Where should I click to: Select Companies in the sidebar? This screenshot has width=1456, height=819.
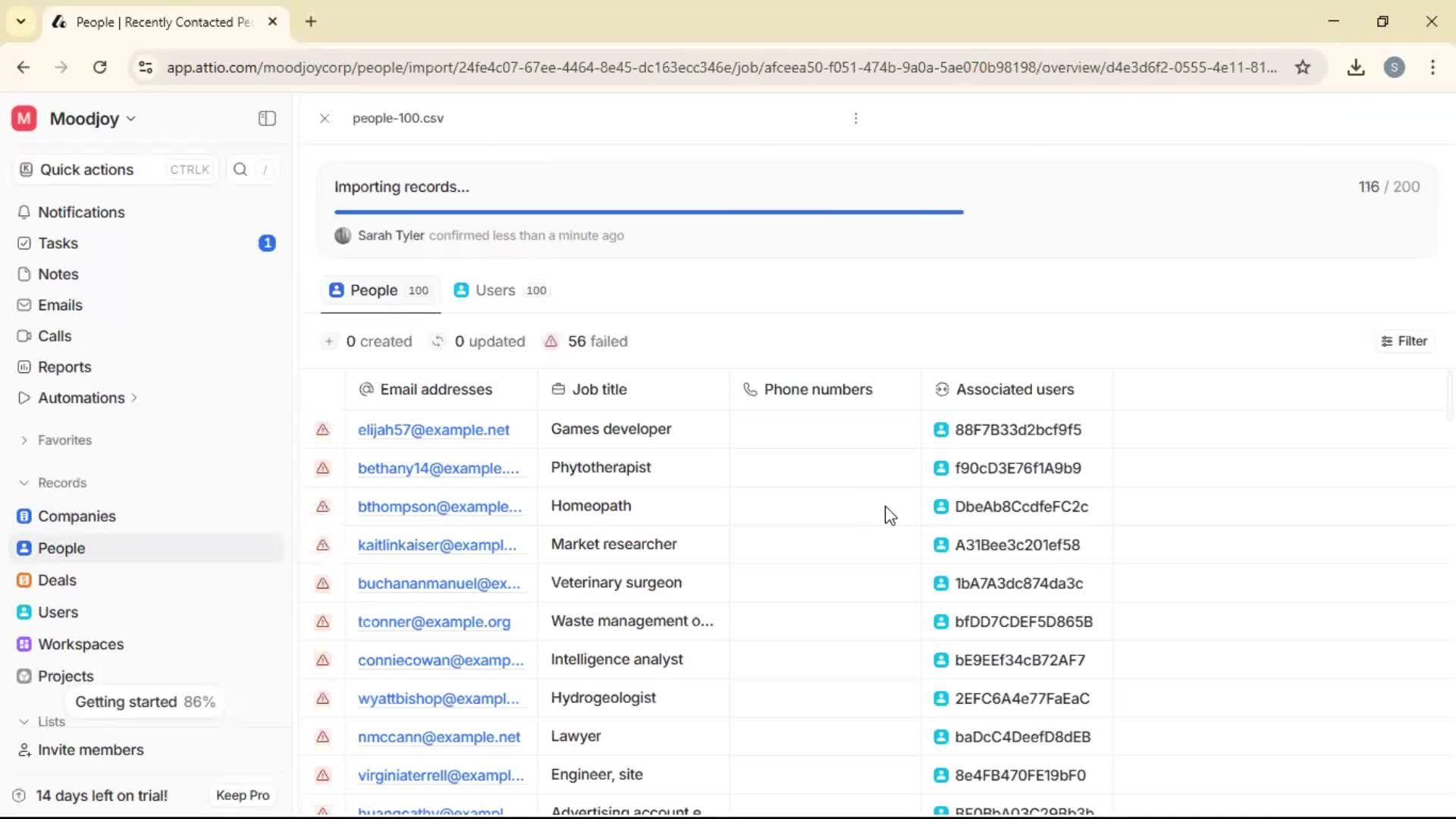(x=76, y=516)
